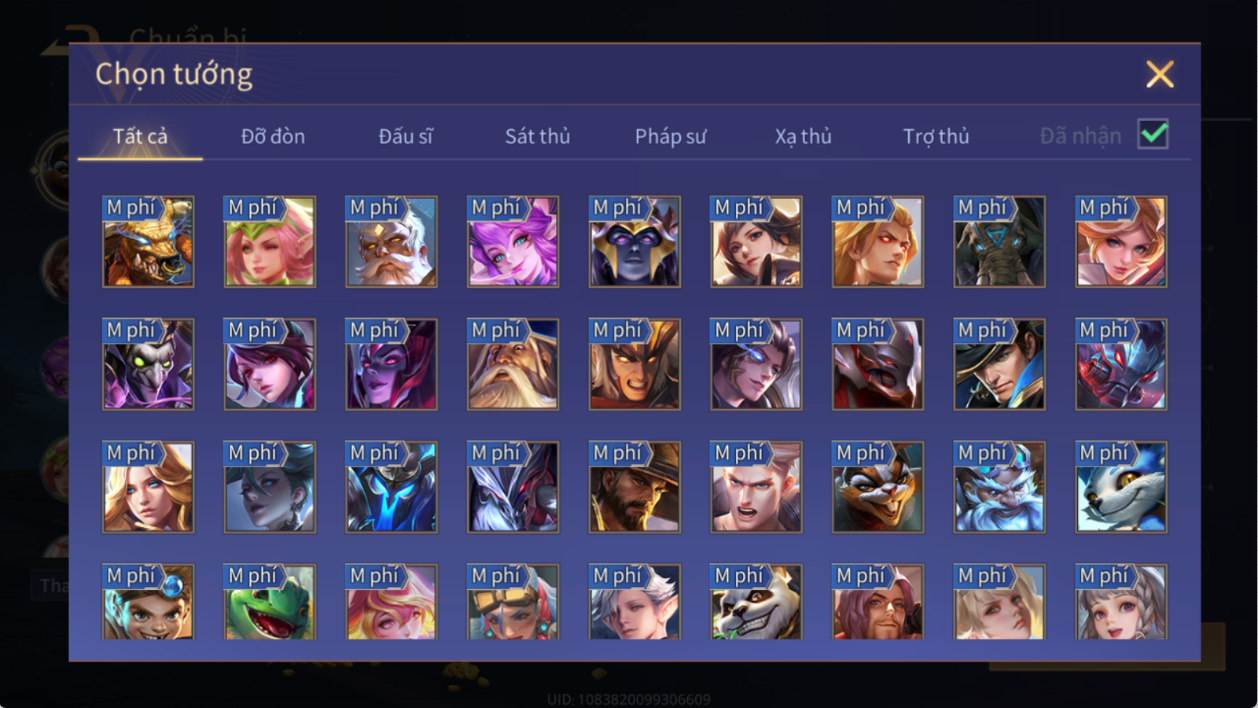Pick the panda hero portrait
This screenshot has height=708, width=1258.
(756, 602)
